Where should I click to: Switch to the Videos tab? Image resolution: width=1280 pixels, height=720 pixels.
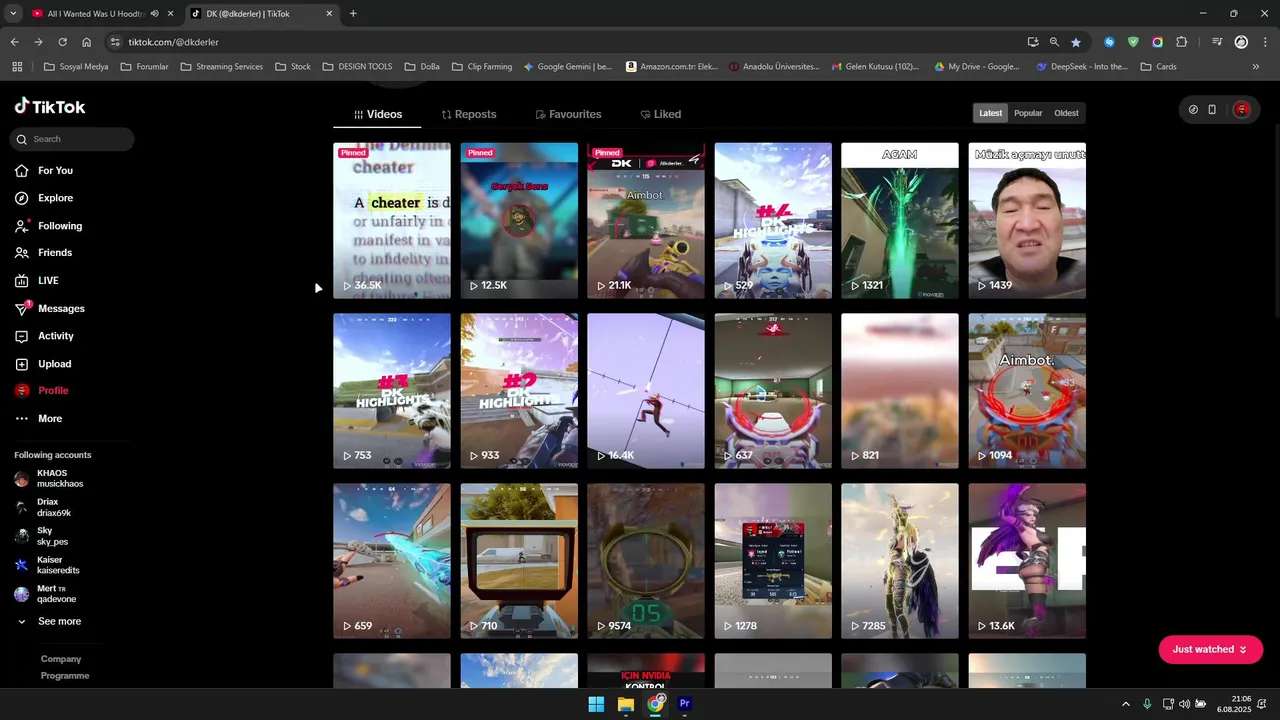point(377,115)
